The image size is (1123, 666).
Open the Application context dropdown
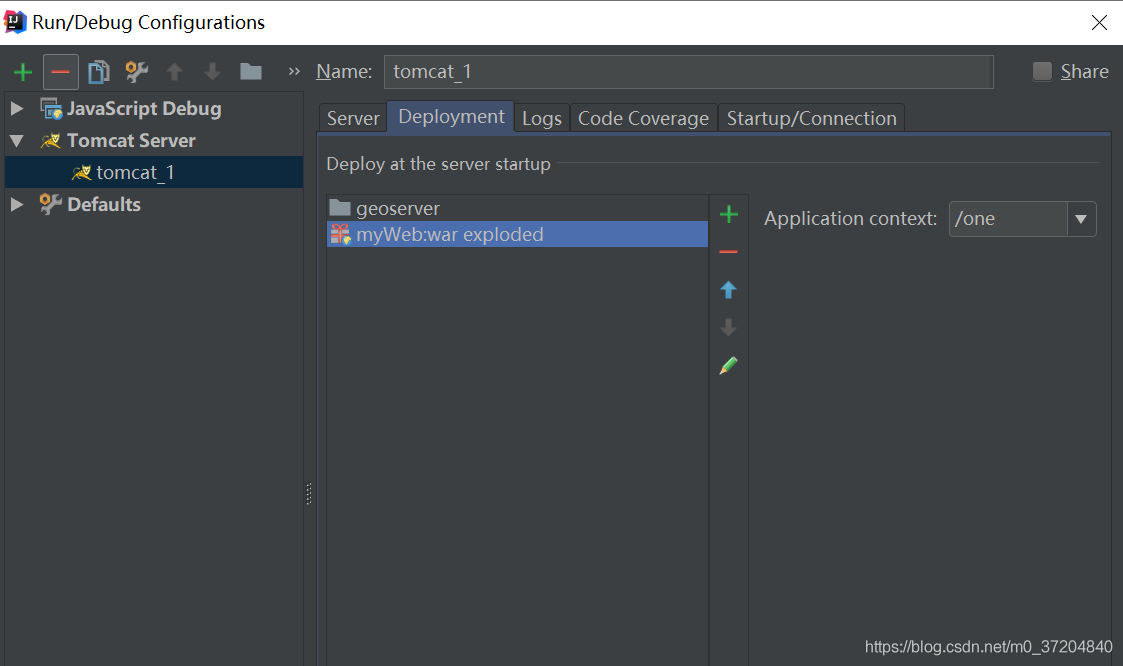click(1081, 219)
